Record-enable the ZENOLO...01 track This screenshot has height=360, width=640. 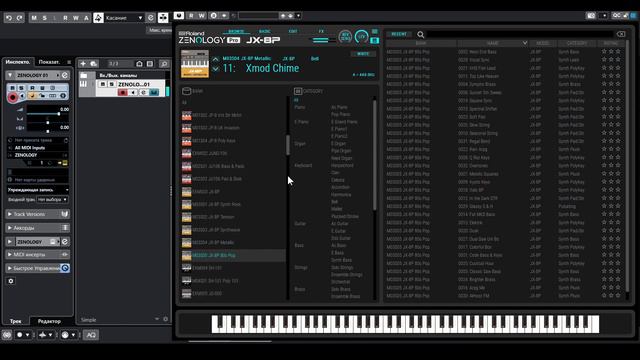coord(122,93)
